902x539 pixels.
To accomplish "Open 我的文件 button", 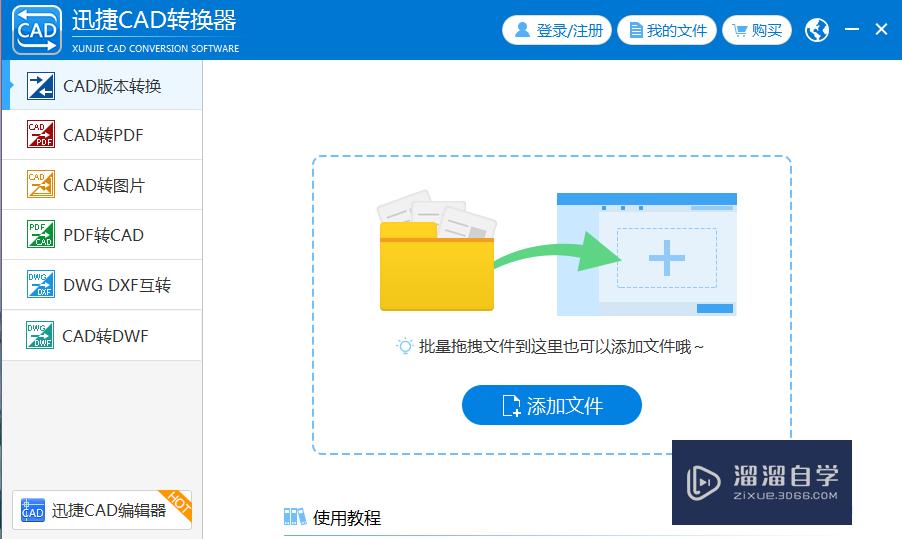I will pyautogui.click(x=667, y=30).
